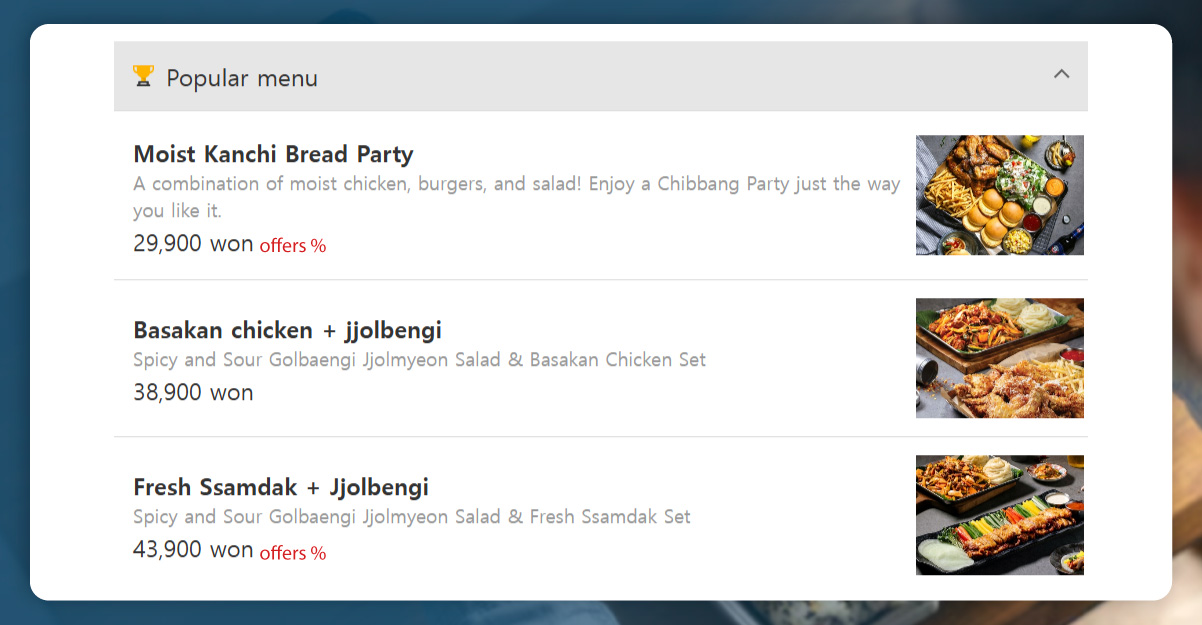Open the Popular menu header bar
1202x625 pixels.
(600, 76)
